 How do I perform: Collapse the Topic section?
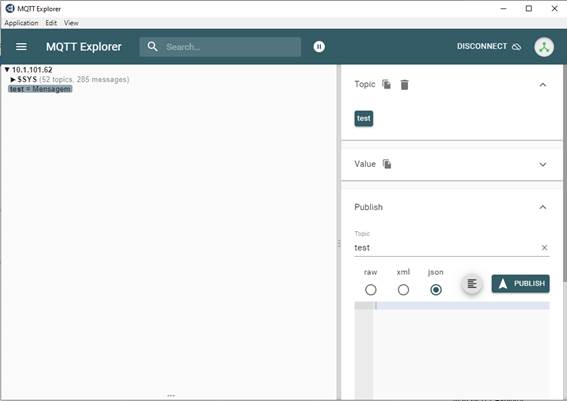[542, 85]
